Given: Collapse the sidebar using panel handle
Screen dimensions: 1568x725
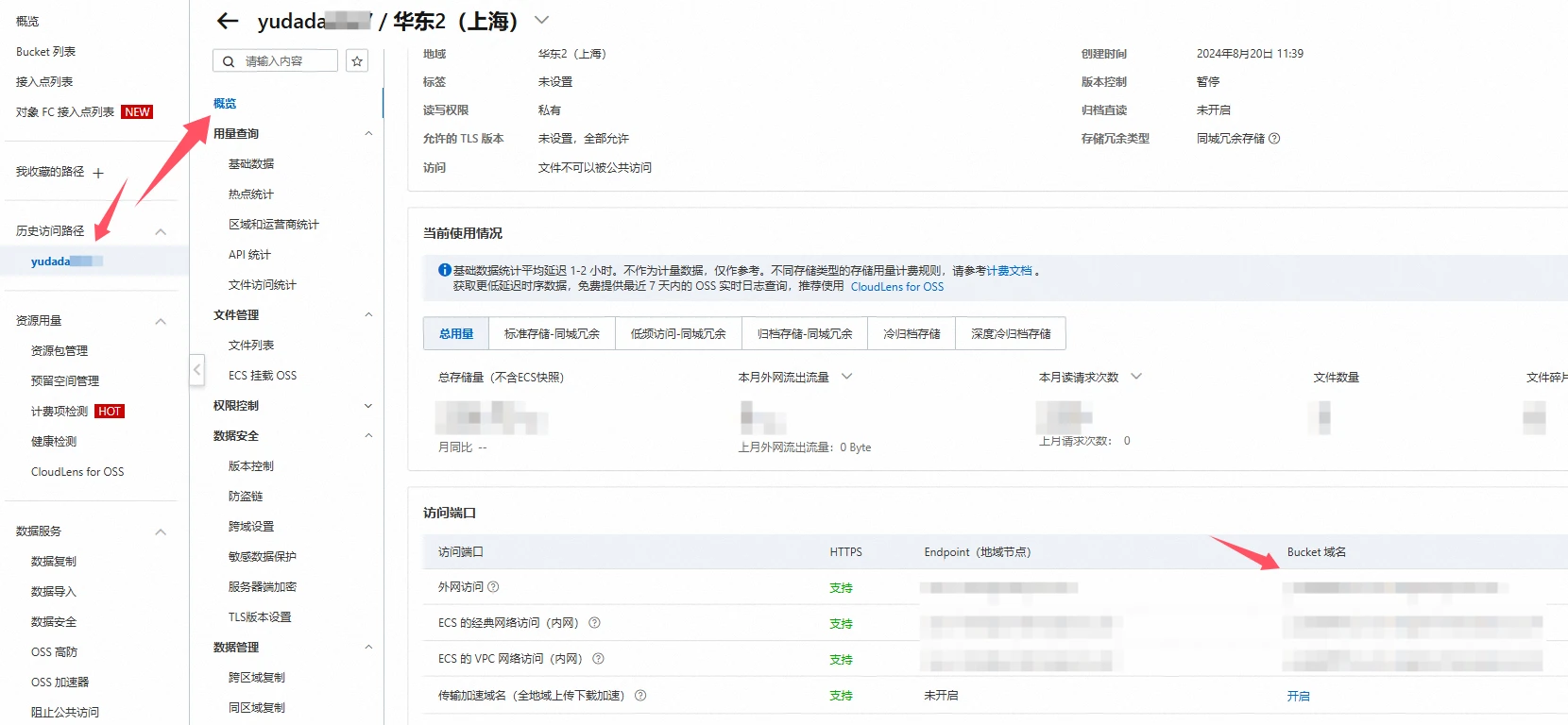Looking at the screenshot, I should tap(196, 369).
